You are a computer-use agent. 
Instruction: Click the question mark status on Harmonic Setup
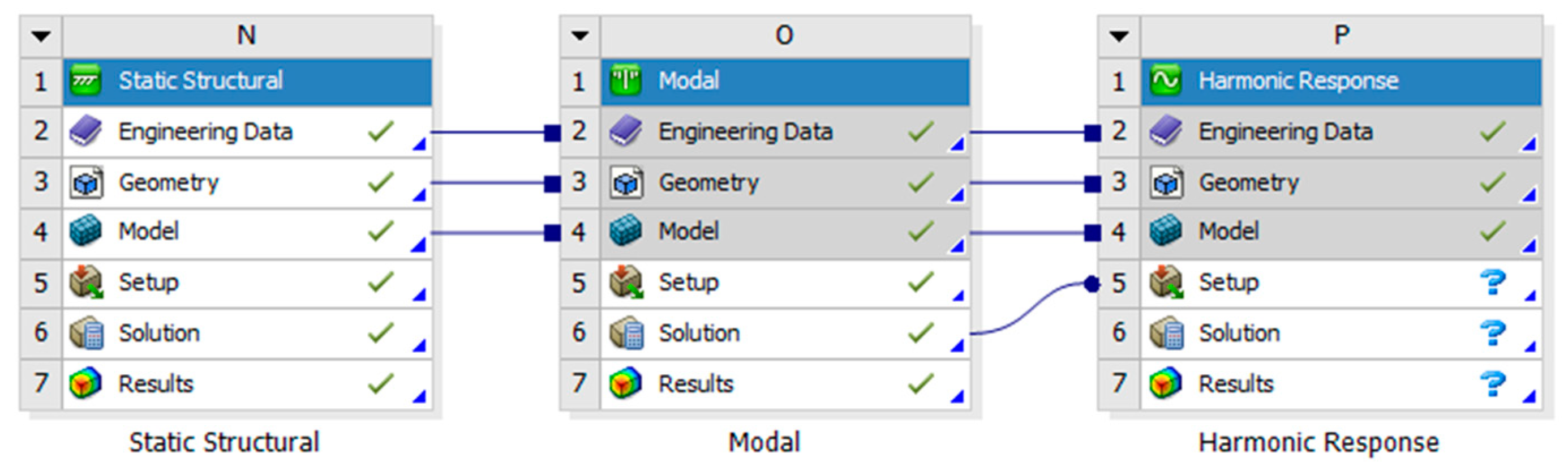(1493, 283)
